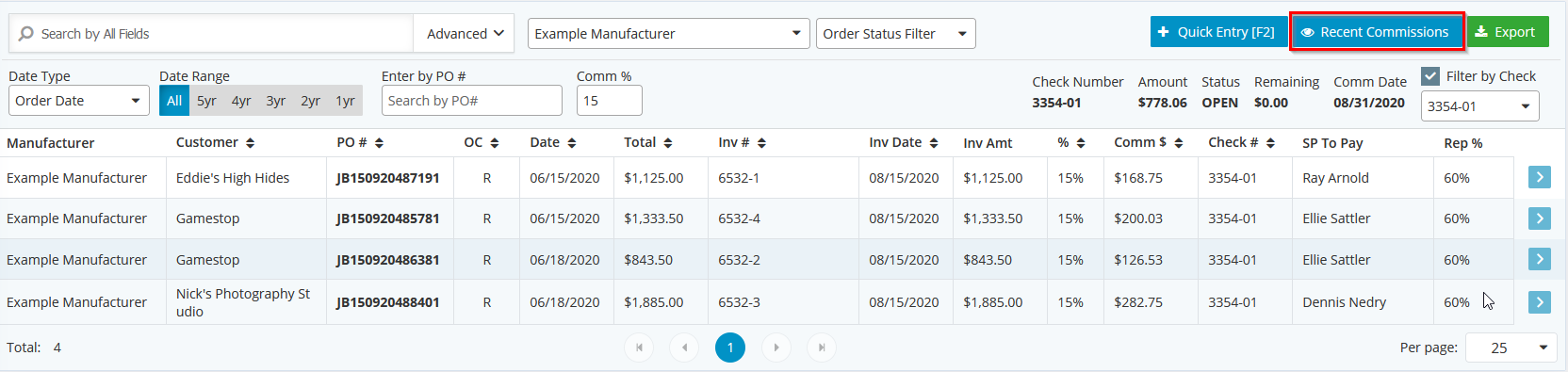Select the 1yr date range option

345,101
